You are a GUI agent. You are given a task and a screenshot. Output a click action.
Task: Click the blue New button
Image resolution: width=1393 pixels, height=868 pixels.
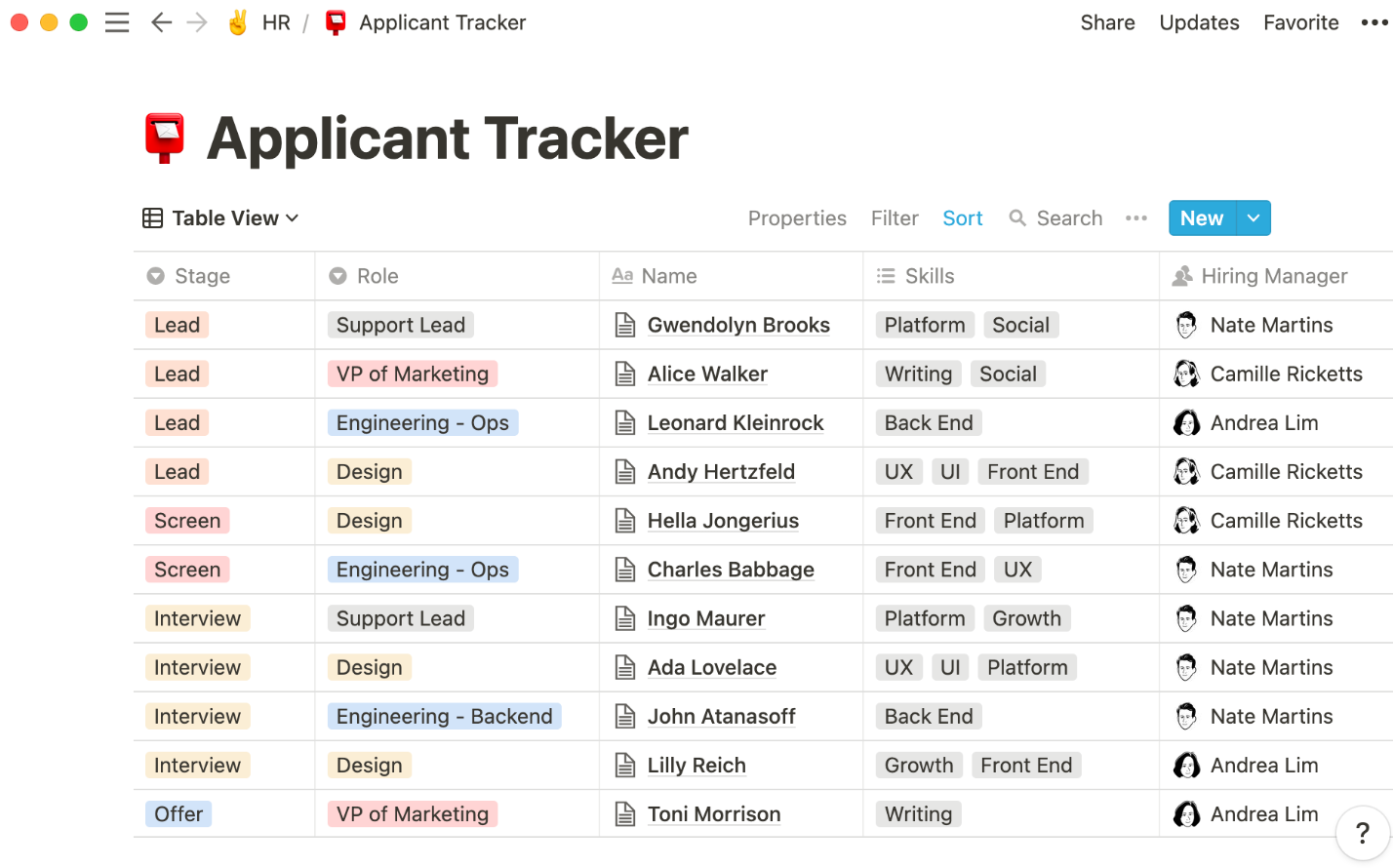click(1201, 217)
